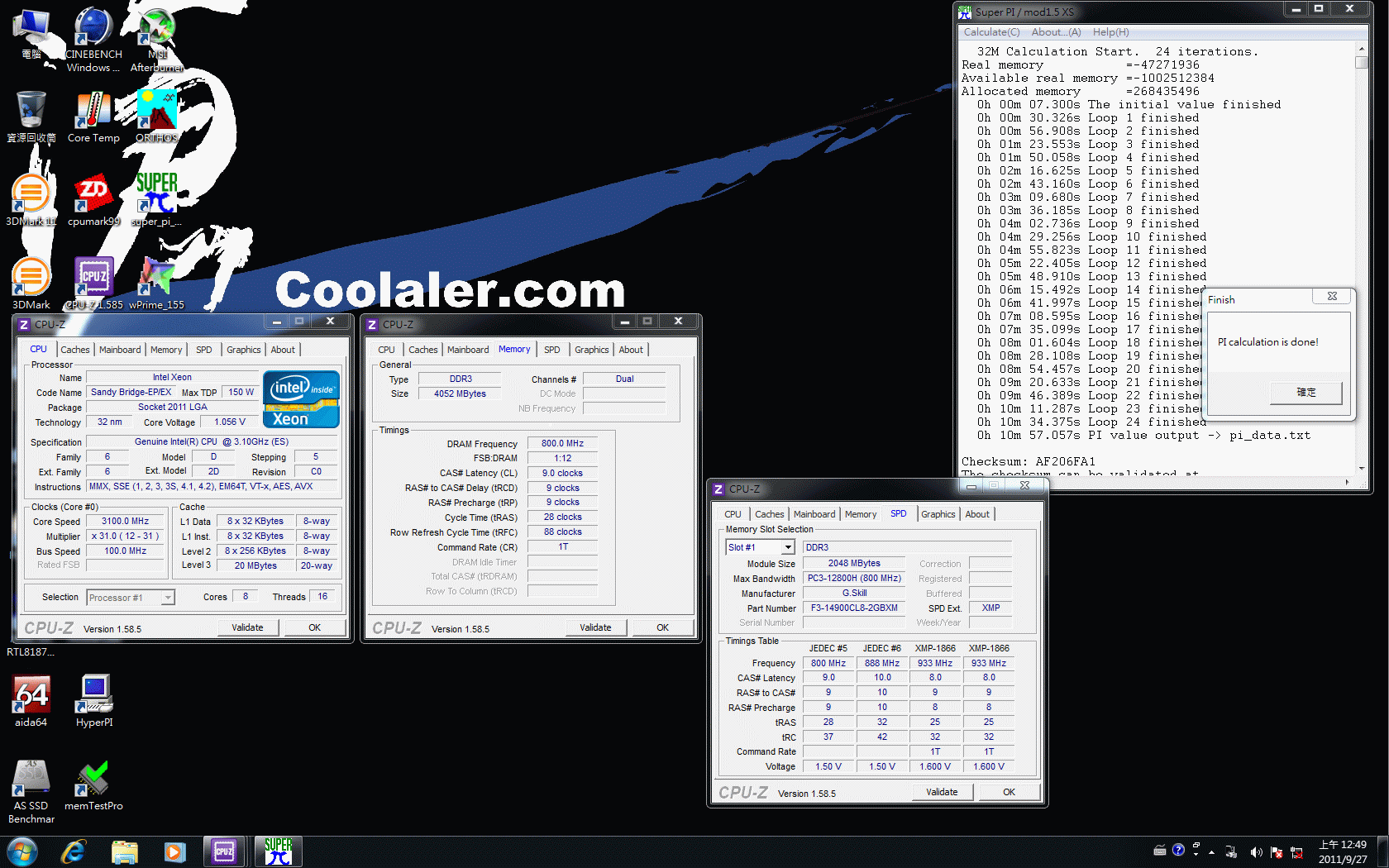Viewport: 1389px width, 868px height.
Task: Click Validate in the SPD tab window
Action: coord(942,792)
